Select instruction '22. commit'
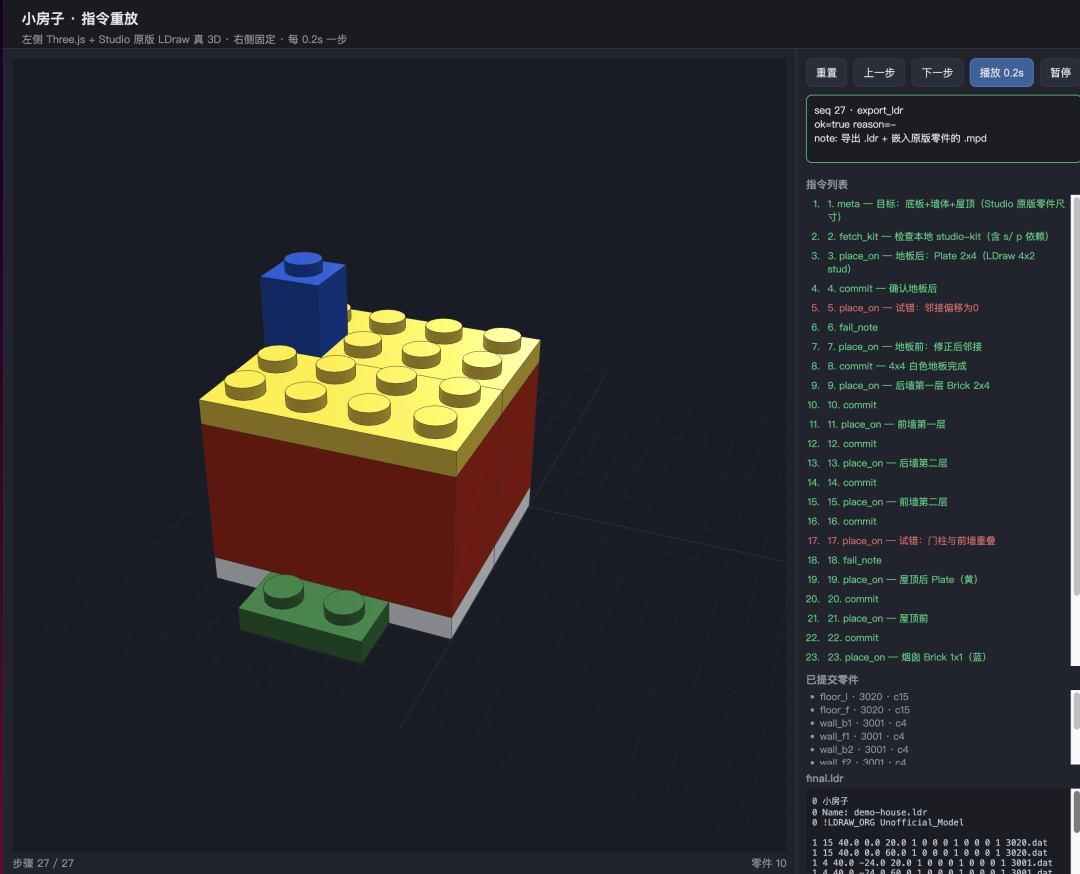1080x874 pixels. tap(853, 638)
